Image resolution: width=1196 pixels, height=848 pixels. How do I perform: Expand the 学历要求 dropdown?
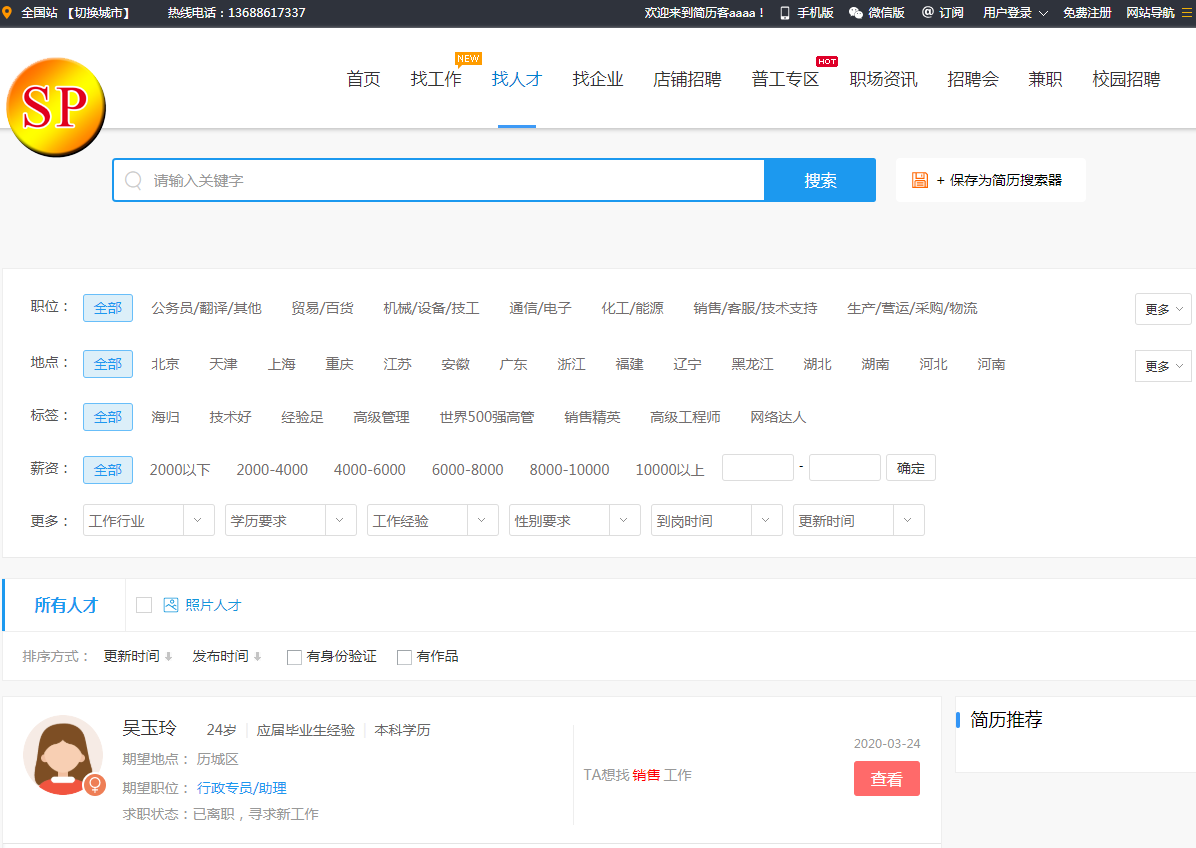pyautogui.click(x=291, y=520)
